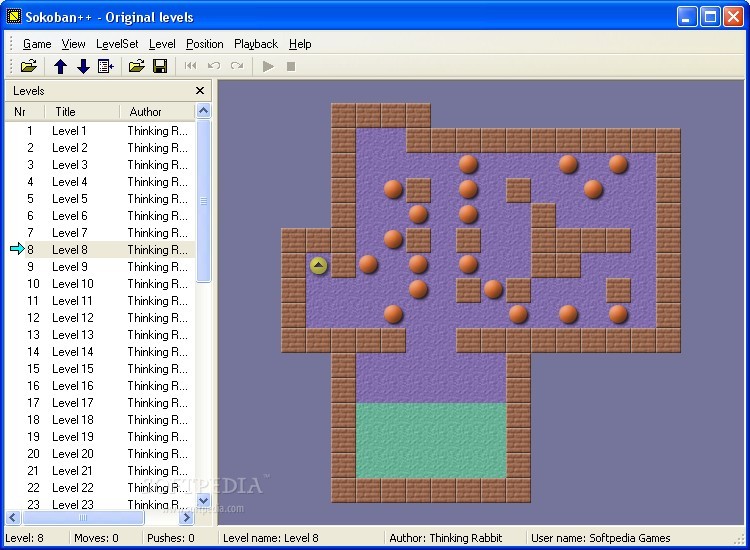The height and width of the screenshot is (550, 750).
Task: Select Level 12 in the list
Action: (100, 318)
